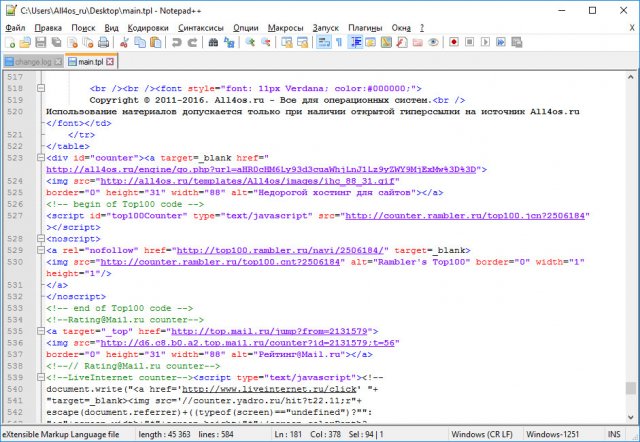
Task: Collapse the LiveInternet fold at line 539
Action: 41,377
